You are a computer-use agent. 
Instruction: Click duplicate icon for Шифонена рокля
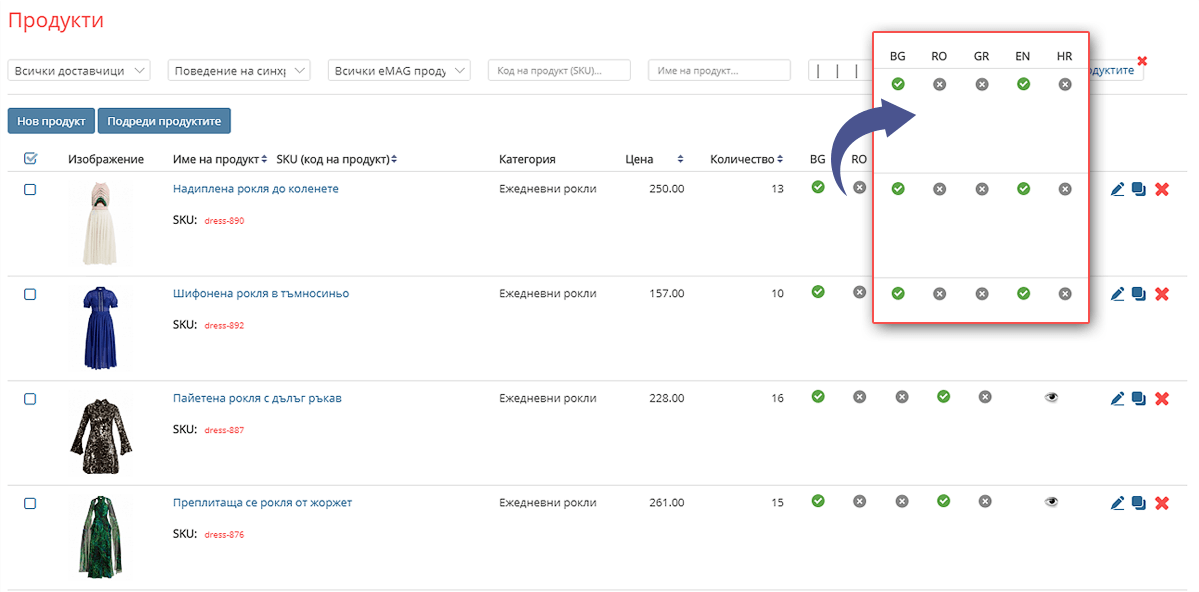pyautogui.click(x=1139, y=294)
